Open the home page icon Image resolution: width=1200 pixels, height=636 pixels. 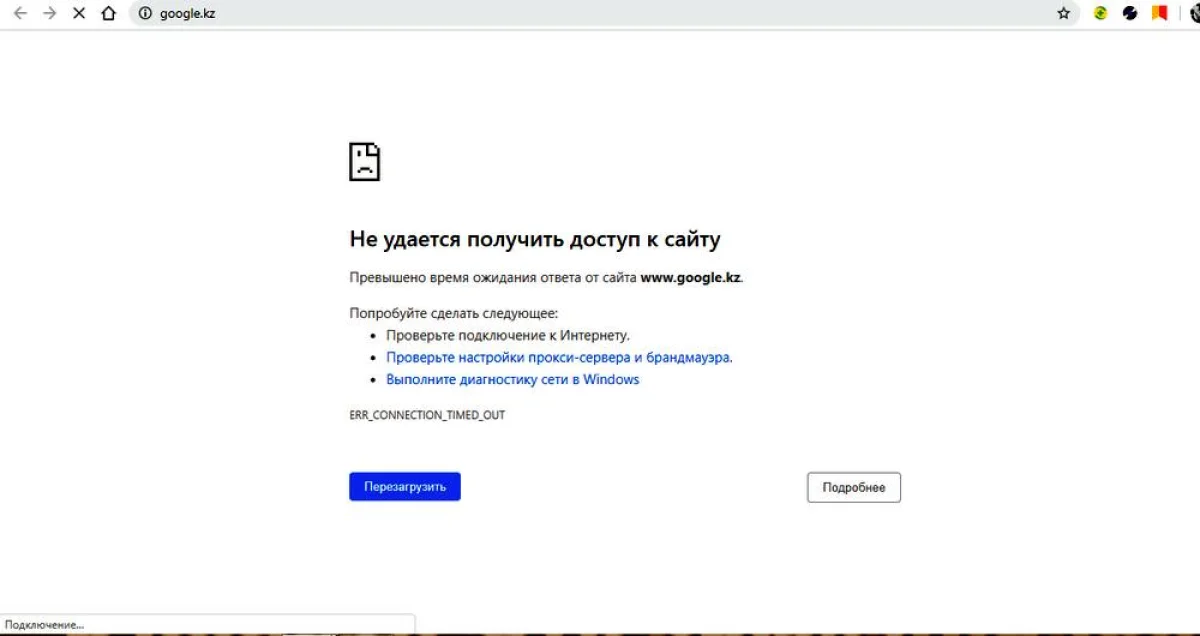click(x=108, y=14)
